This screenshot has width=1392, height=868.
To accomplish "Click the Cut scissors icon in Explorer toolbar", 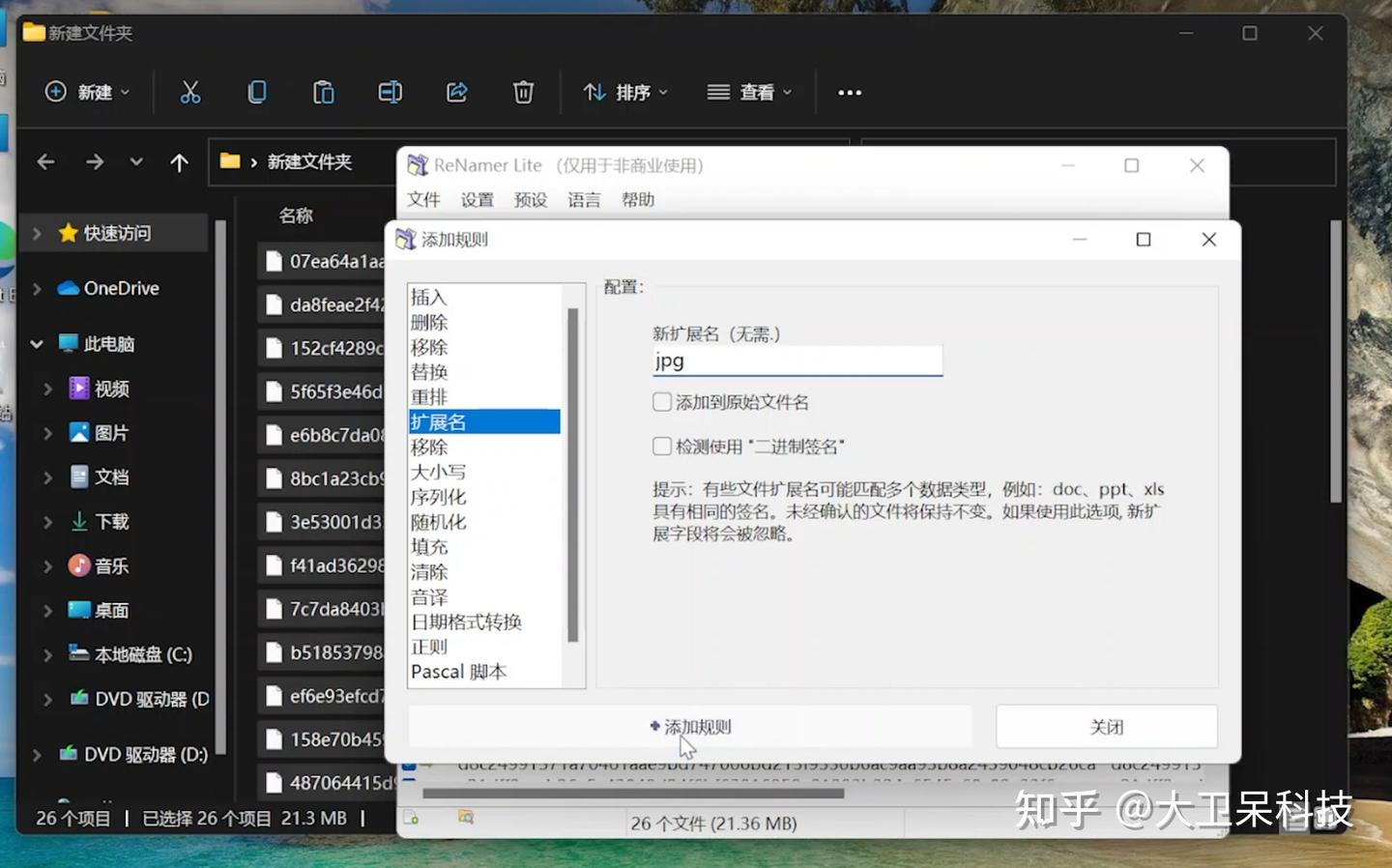I will pos(190,92).
